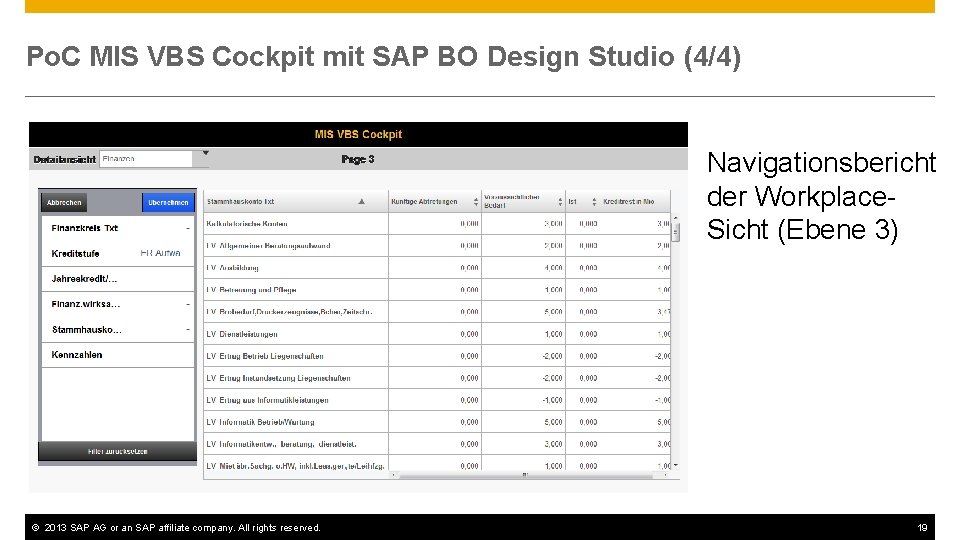The image size is (960, 540).
Task: Select the LV Informatik Betrieb/Wartung row
Action: tap(437, 422)
